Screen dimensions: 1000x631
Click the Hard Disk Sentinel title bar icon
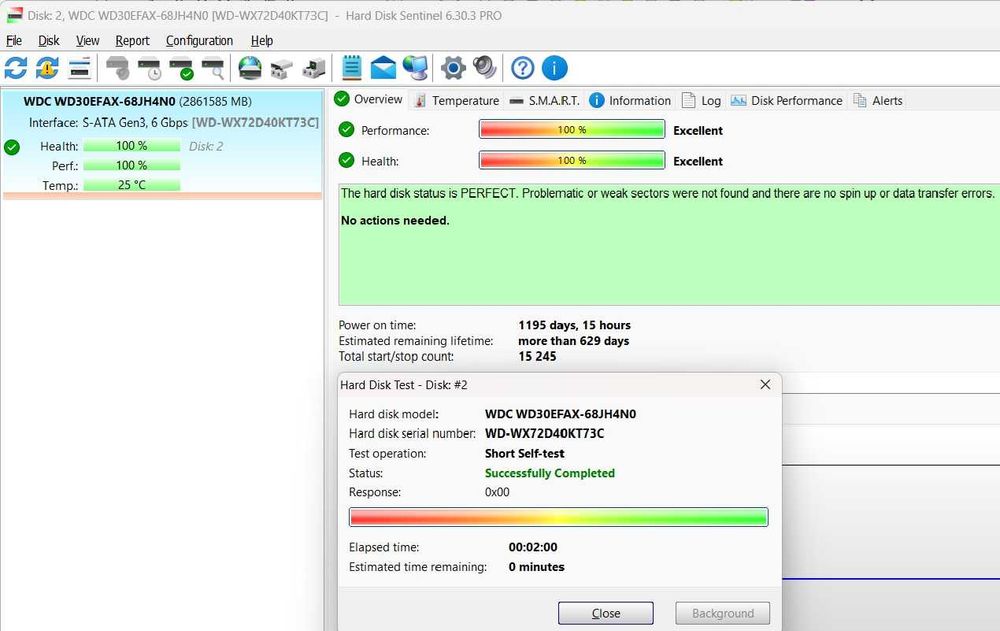(x=14, y=15)
